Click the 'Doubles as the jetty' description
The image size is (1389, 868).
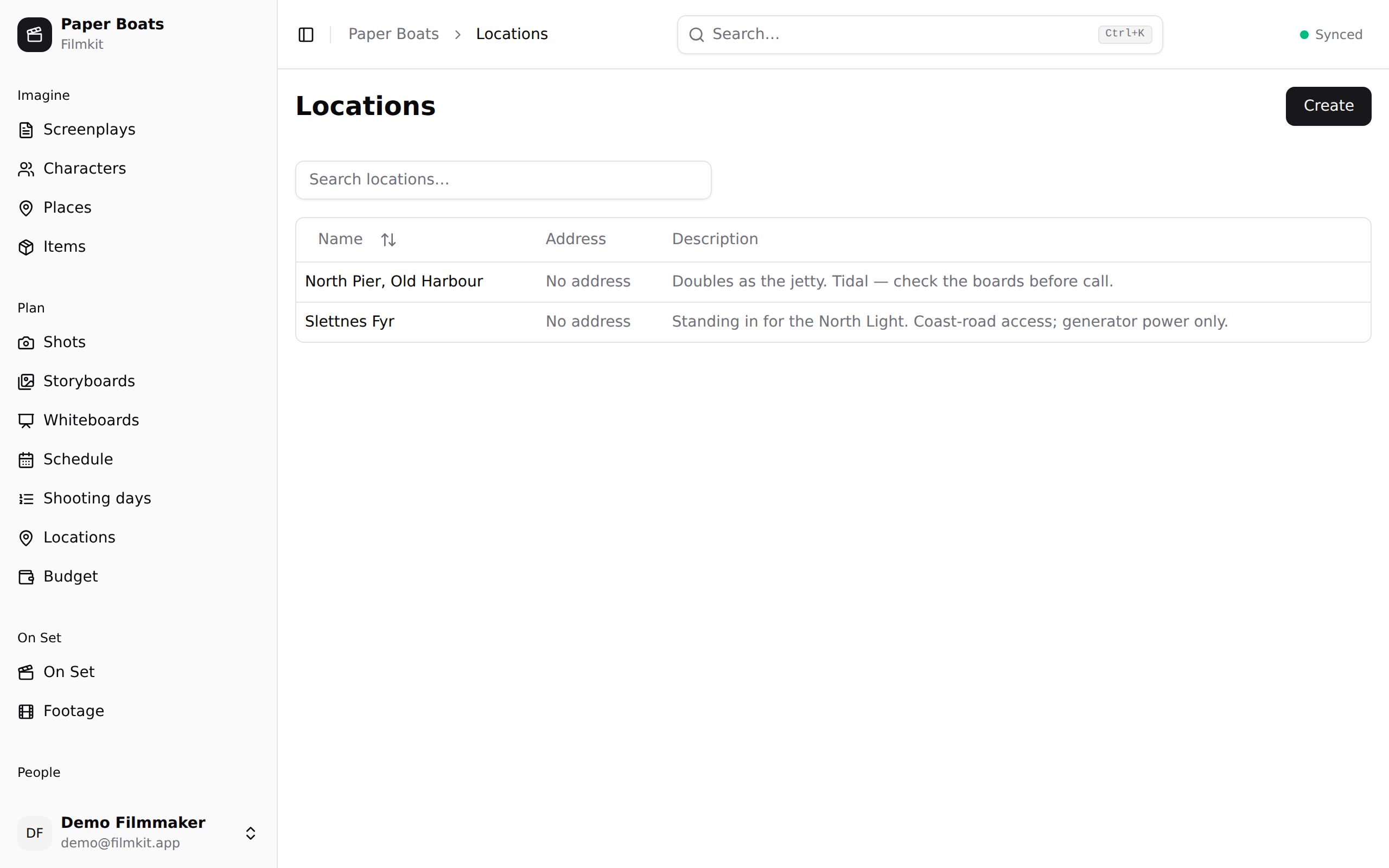pos(893,282)
